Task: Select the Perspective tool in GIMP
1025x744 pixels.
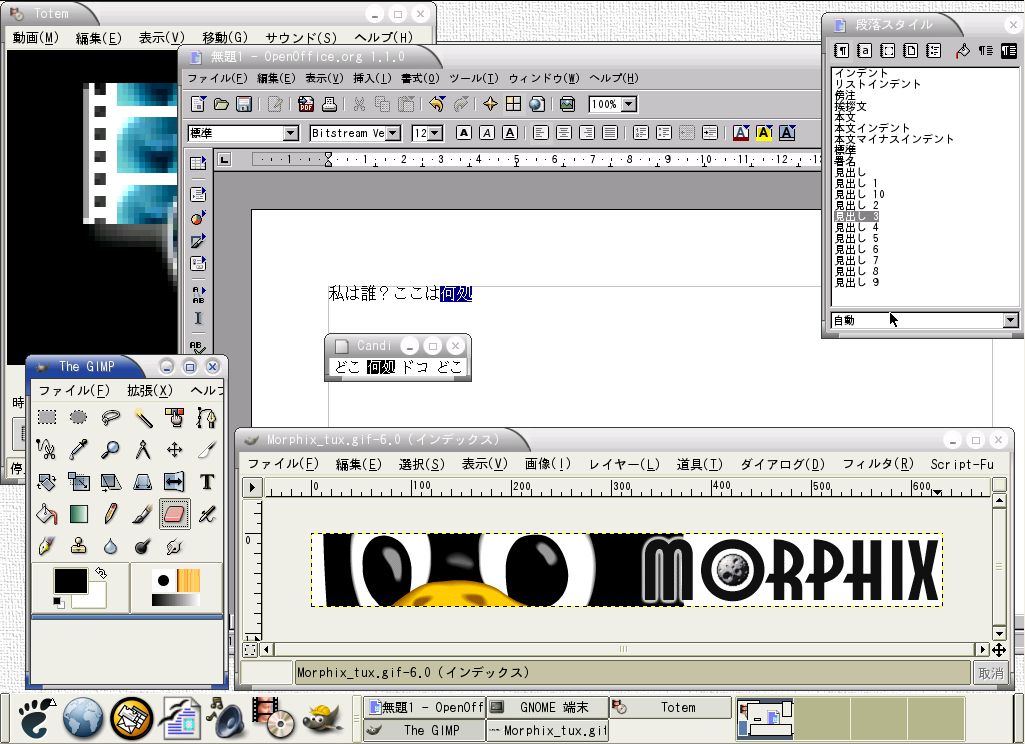Action: 143,482
